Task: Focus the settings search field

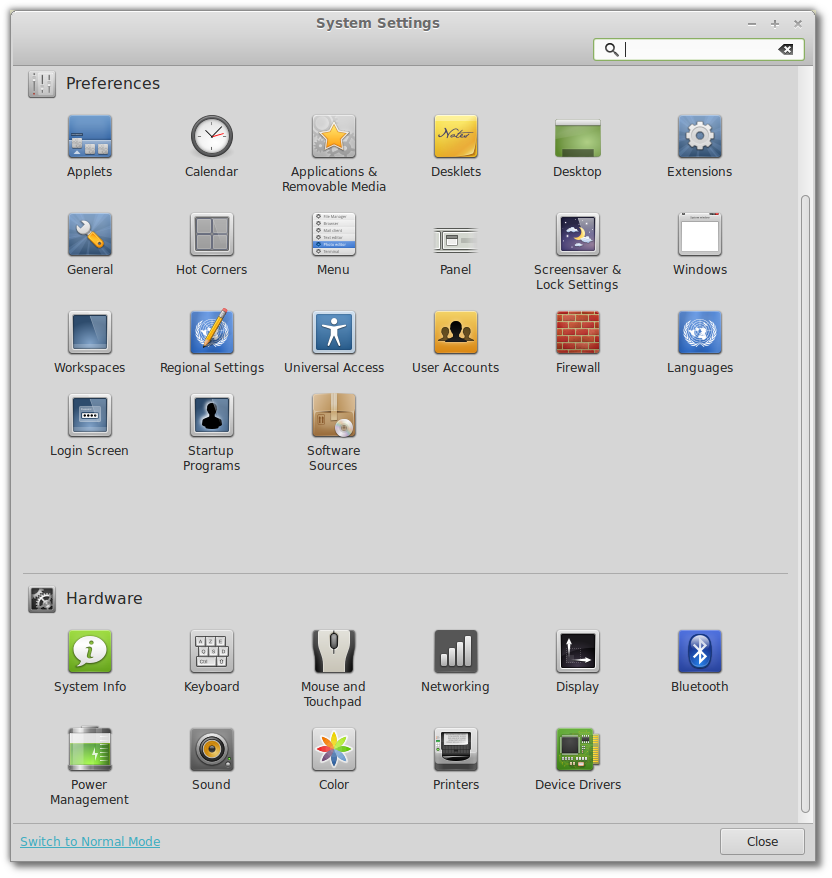Action: click(x=699, y=49)
